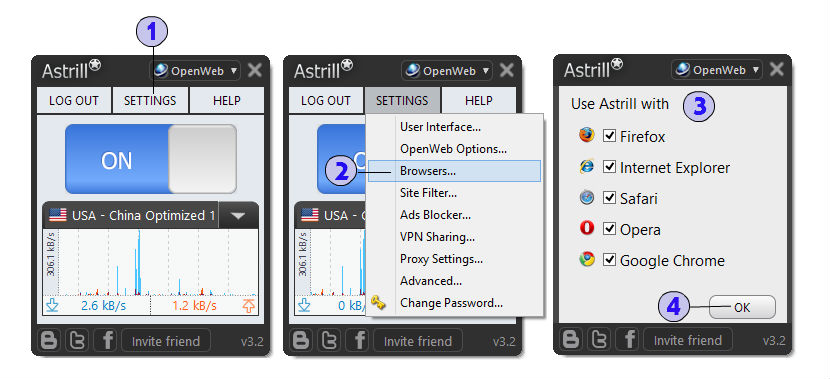Image resolution: width=830 pixels, height=379 pixels.
Task: Open Twitter icon in middle window footer
Action: pos(329,341)
